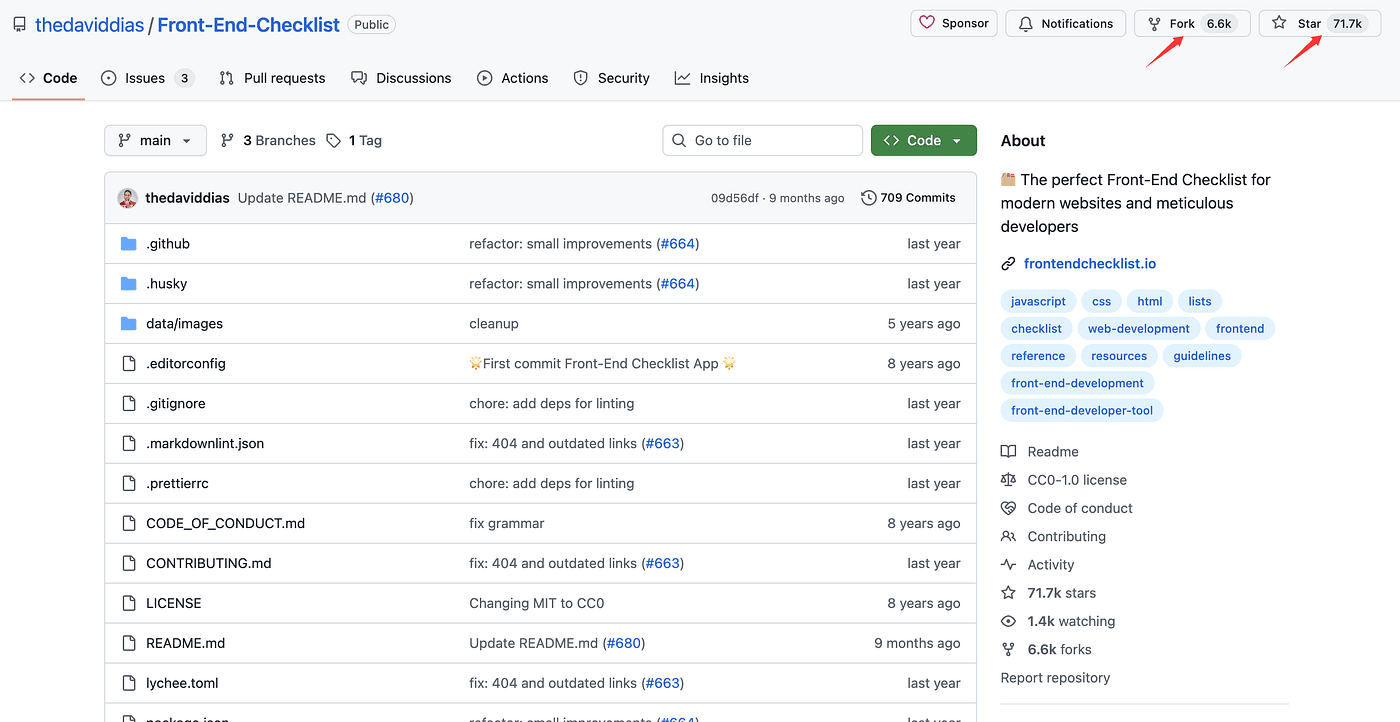Expand the main branch dropdown

(155, 141)
